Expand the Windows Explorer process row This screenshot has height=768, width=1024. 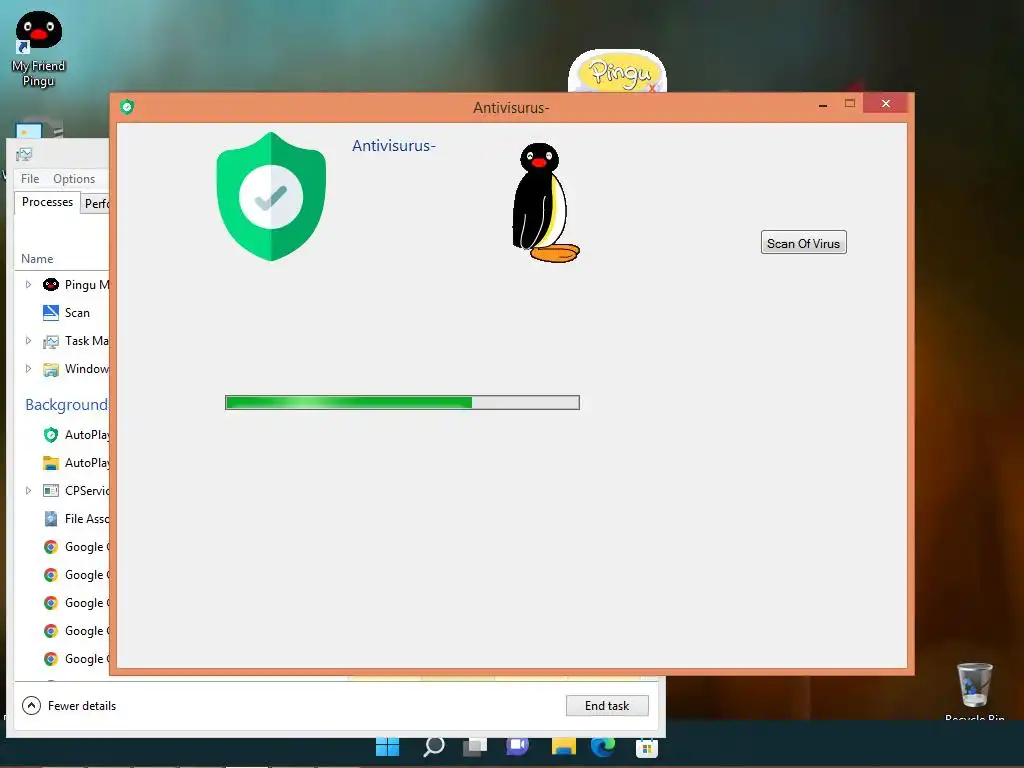28,368
